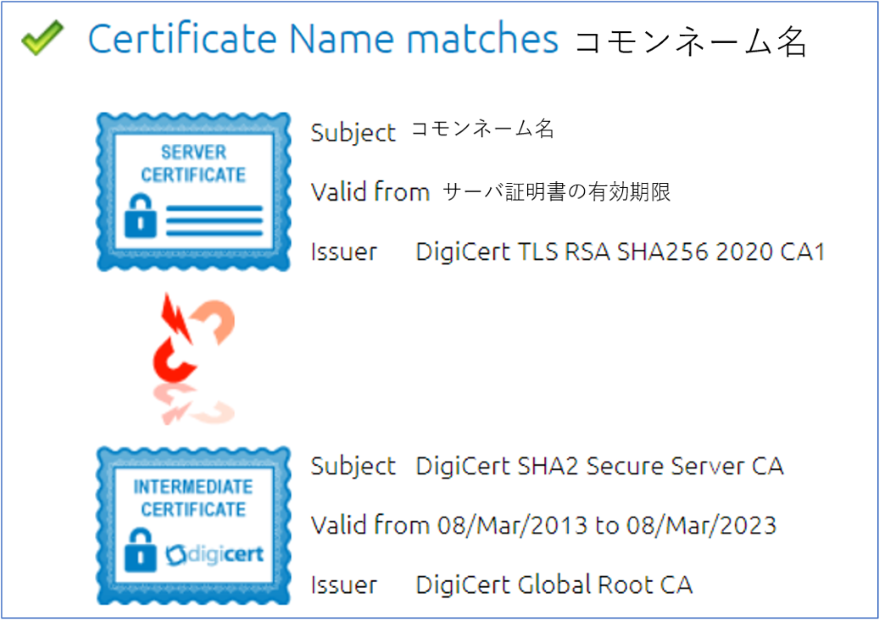Click subject DigiCert SHA2 Secure Server CA

[x=599, y=466]
